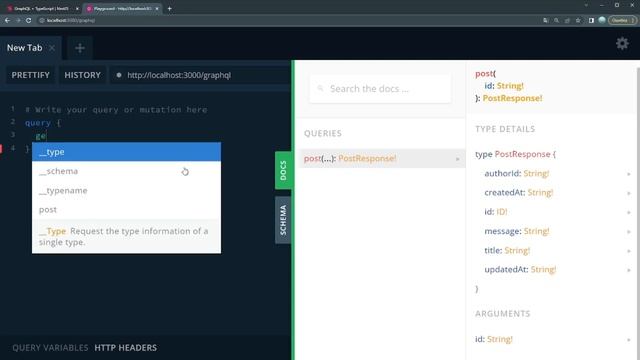Screen dimensions: 640x360
Task: Select the post query entry in docs
Action: pos(381,158)
